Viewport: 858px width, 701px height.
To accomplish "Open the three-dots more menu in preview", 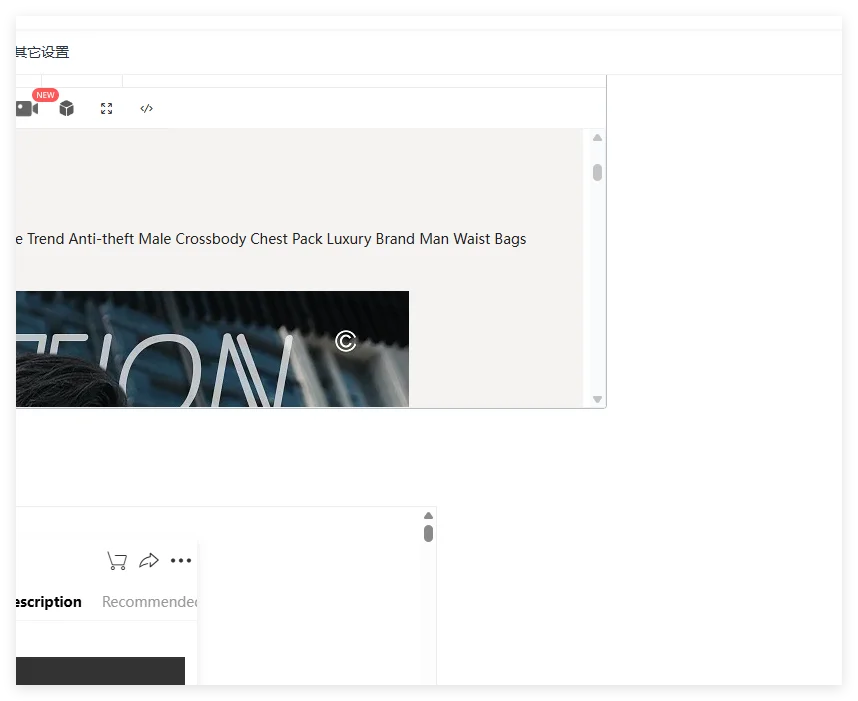I will [181, 560].
